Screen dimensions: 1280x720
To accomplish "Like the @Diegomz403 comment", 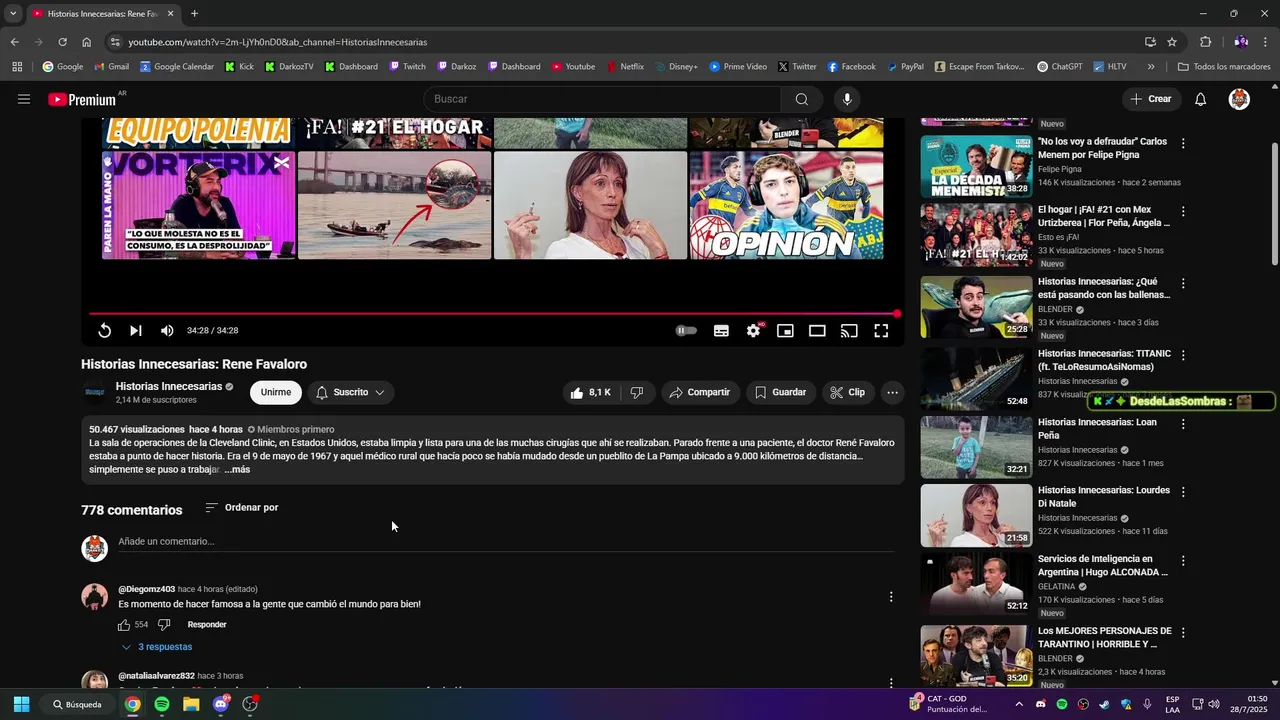I will (124, 625).
